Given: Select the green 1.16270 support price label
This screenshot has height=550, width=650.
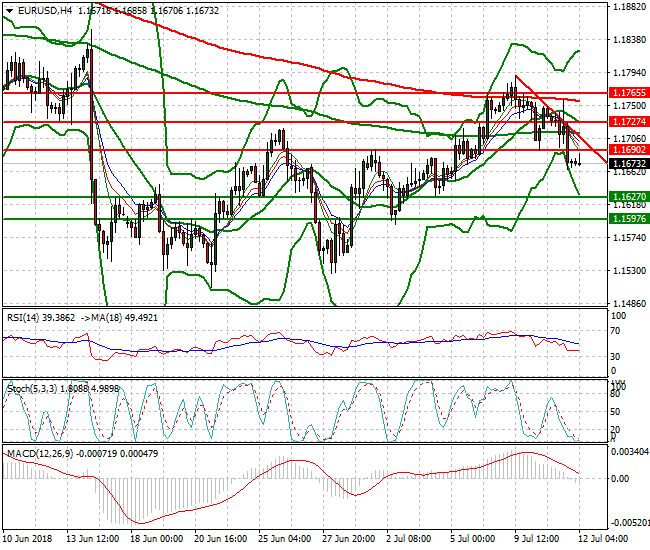Looking at the screenshot, I should point(629,196).
